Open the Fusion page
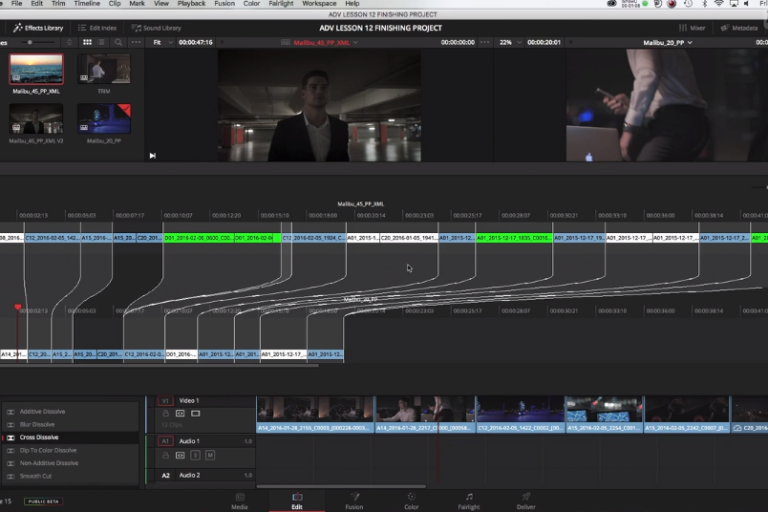Screen dimensions: 768x512 coord(354,500)
